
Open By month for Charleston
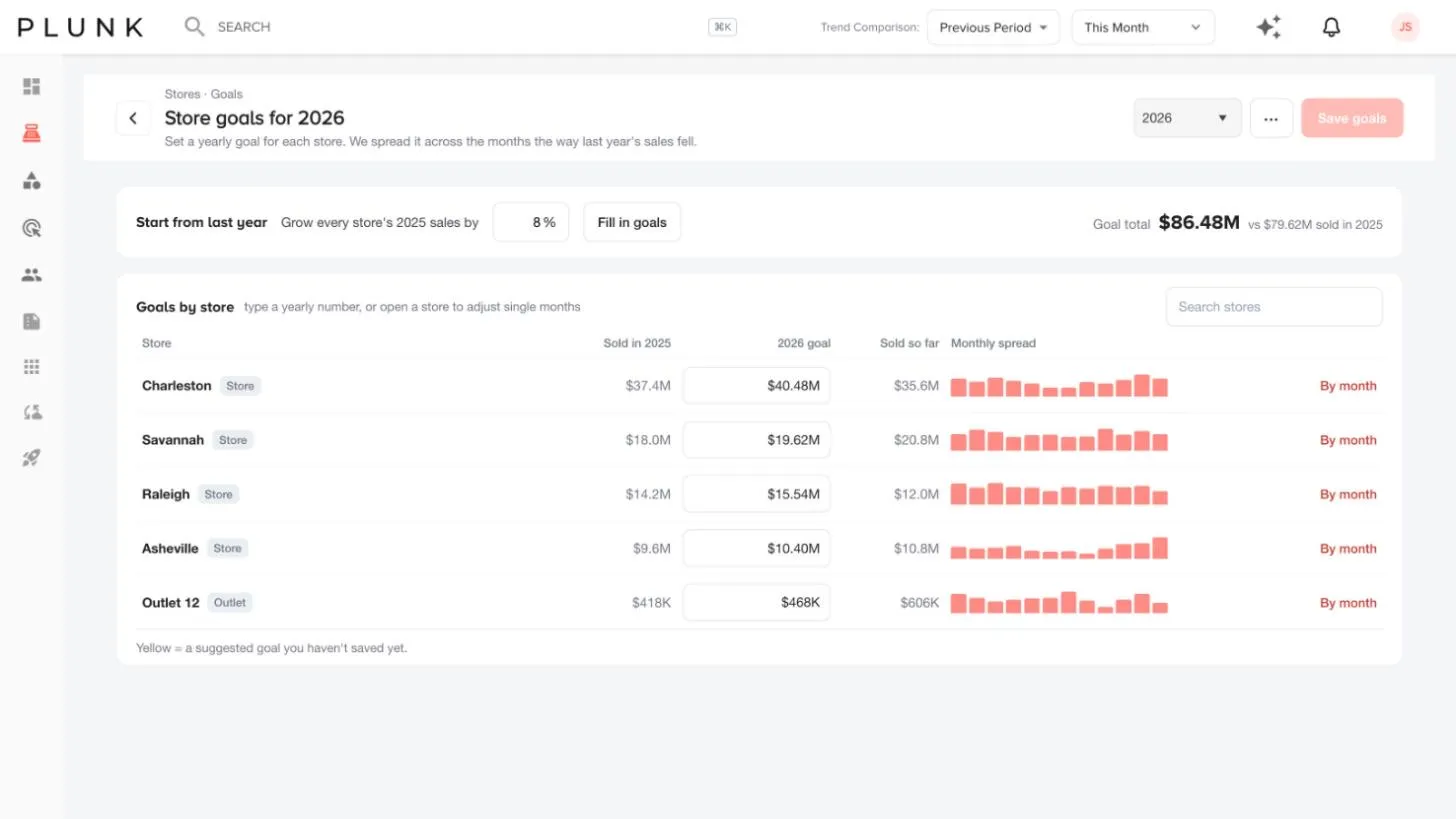1348,386
